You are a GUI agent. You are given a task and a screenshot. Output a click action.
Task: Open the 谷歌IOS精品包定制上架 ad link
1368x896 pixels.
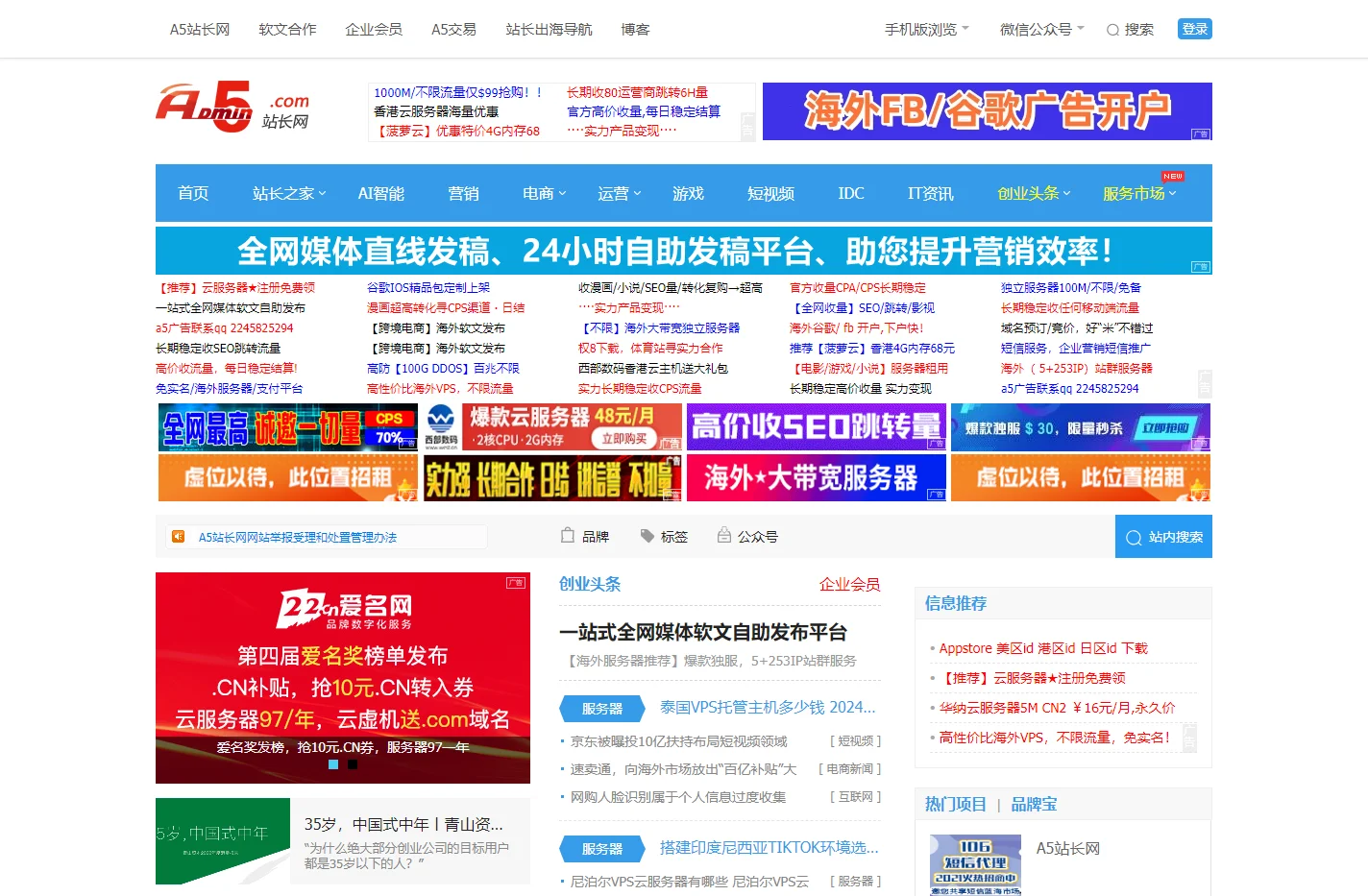pos(428,287)
